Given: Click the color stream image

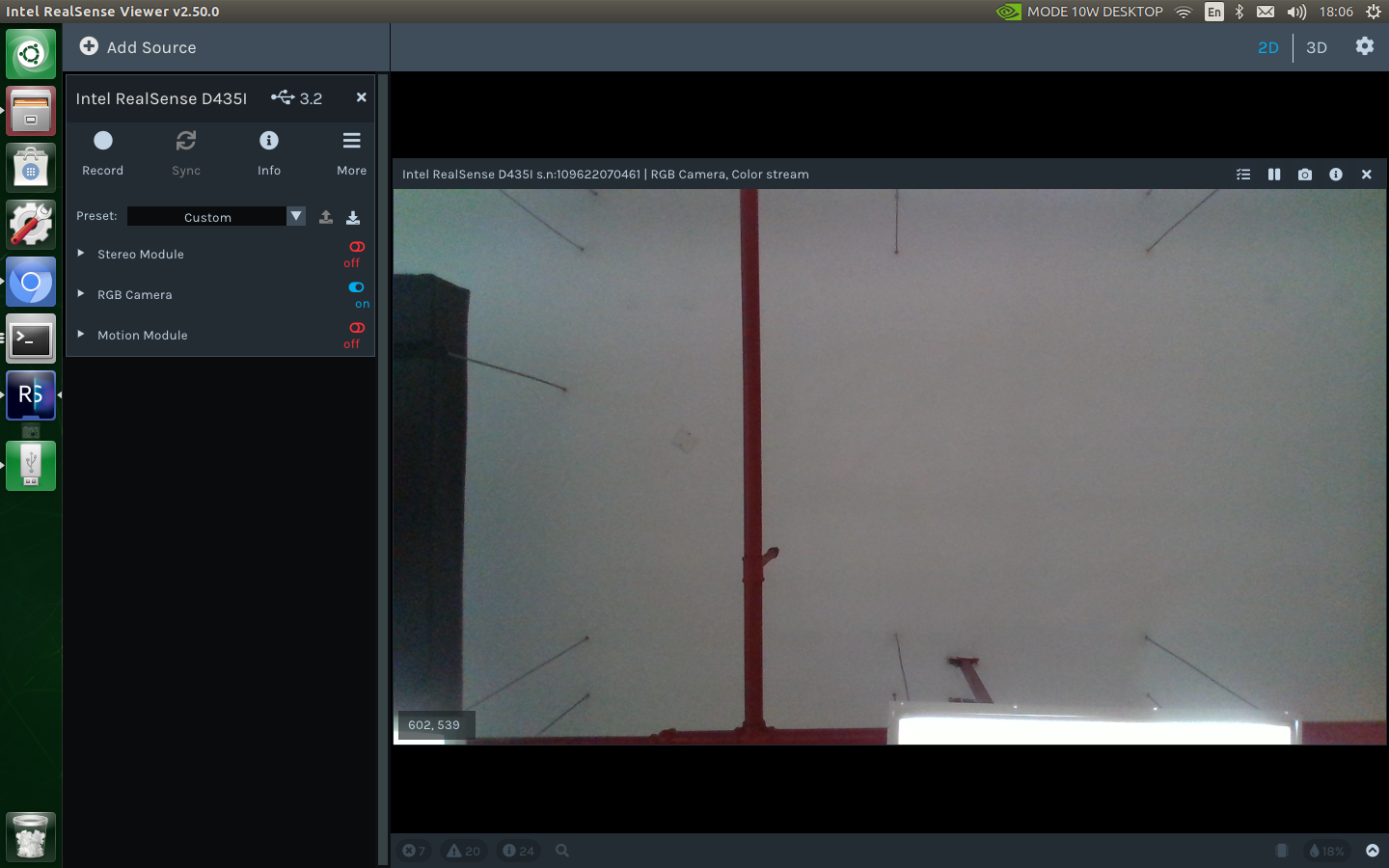Looking at the screenshot, I should pyautogui.click(x=889, y=467).
